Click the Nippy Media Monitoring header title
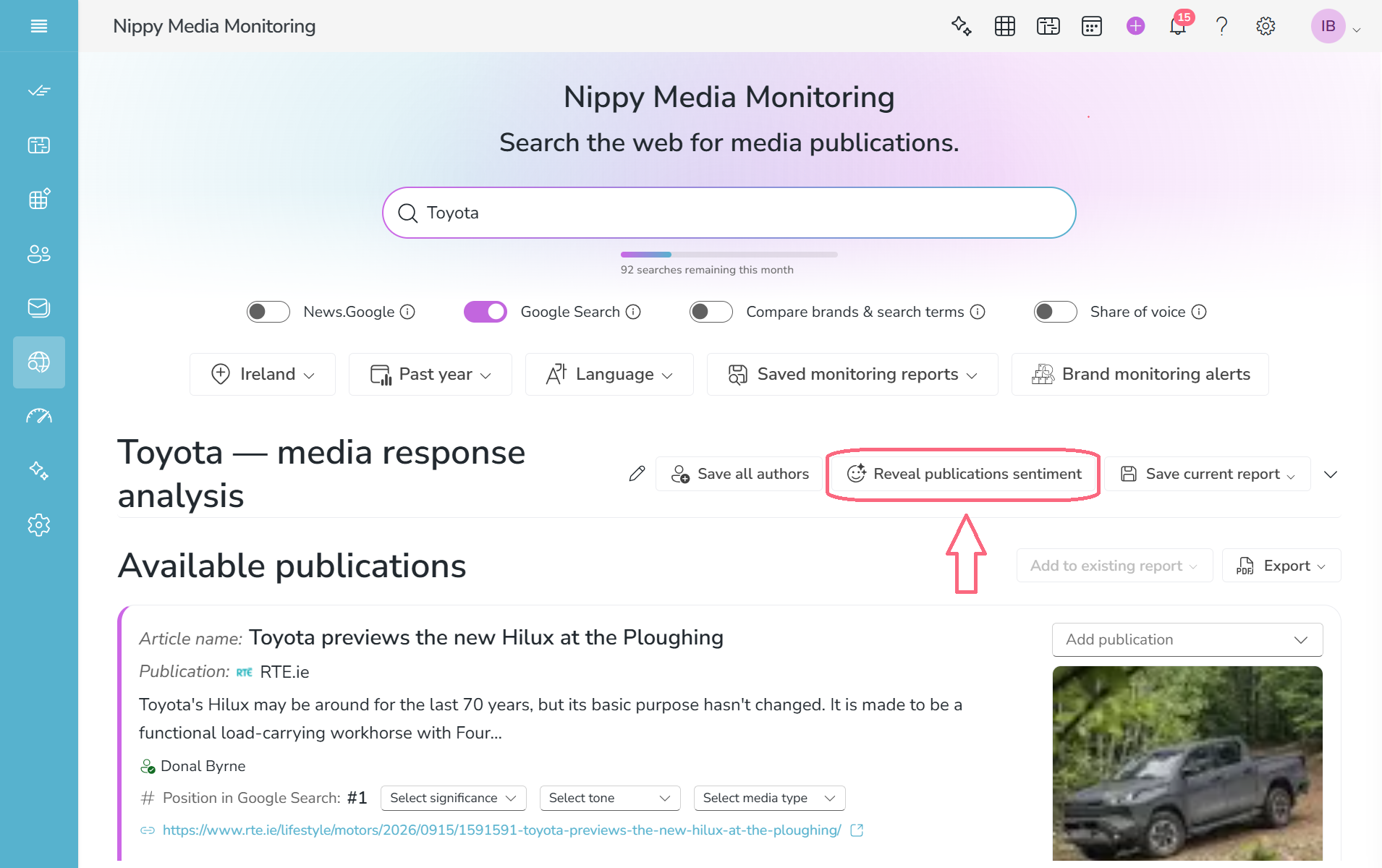Image resolution: width=1382 pixels, height=868 pixels. pyautogui.click(x=214, y=26)
